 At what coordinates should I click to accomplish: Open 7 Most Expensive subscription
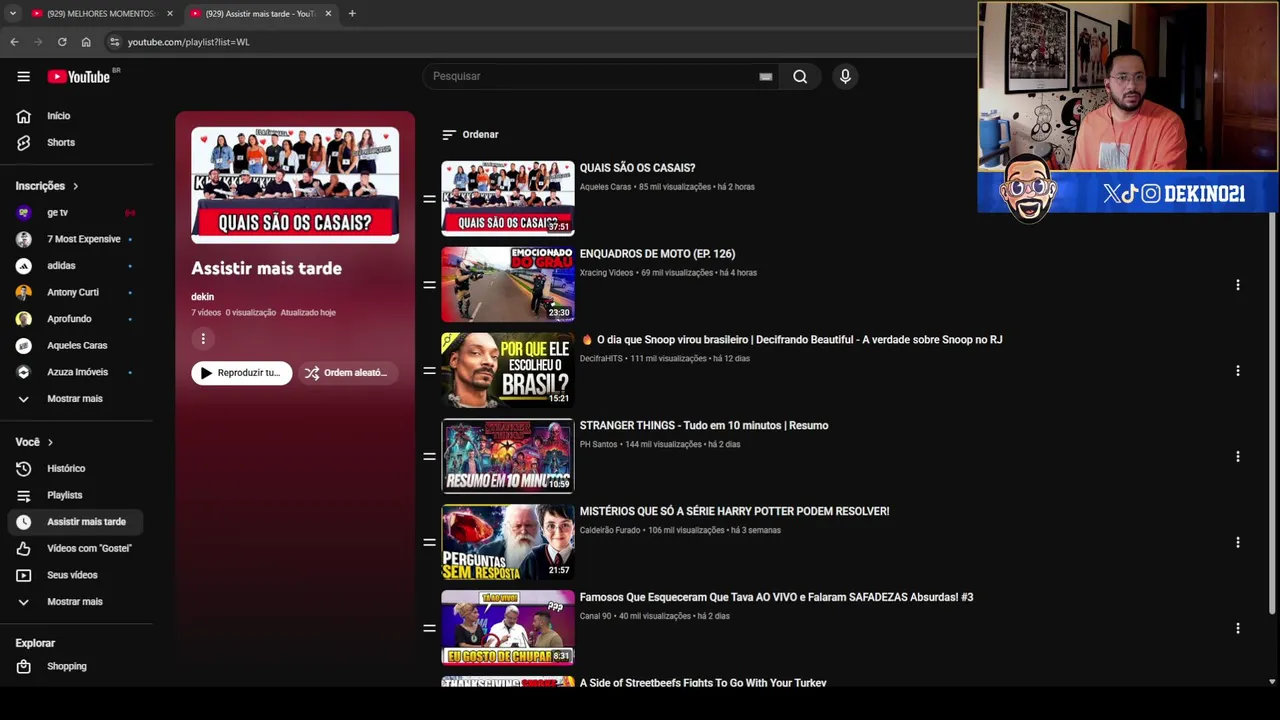point(76,239)
